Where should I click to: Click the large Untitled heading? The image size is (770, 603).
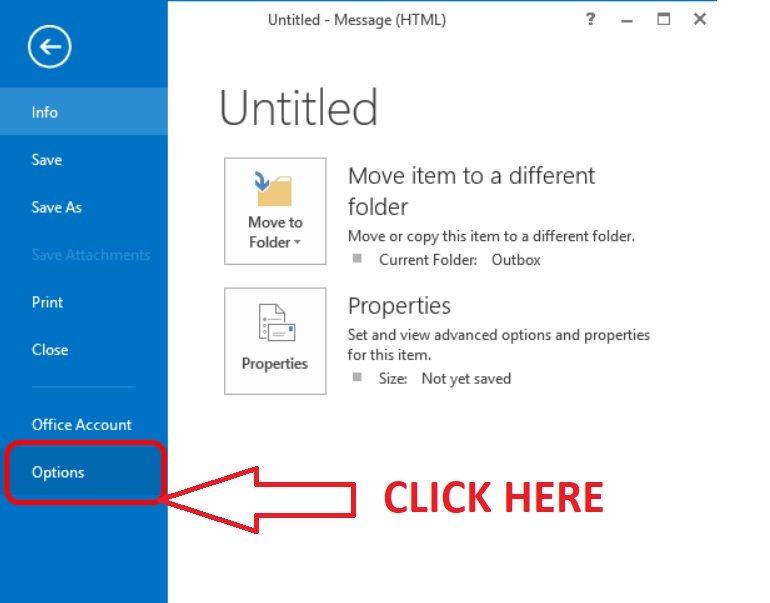click(299, 108)
